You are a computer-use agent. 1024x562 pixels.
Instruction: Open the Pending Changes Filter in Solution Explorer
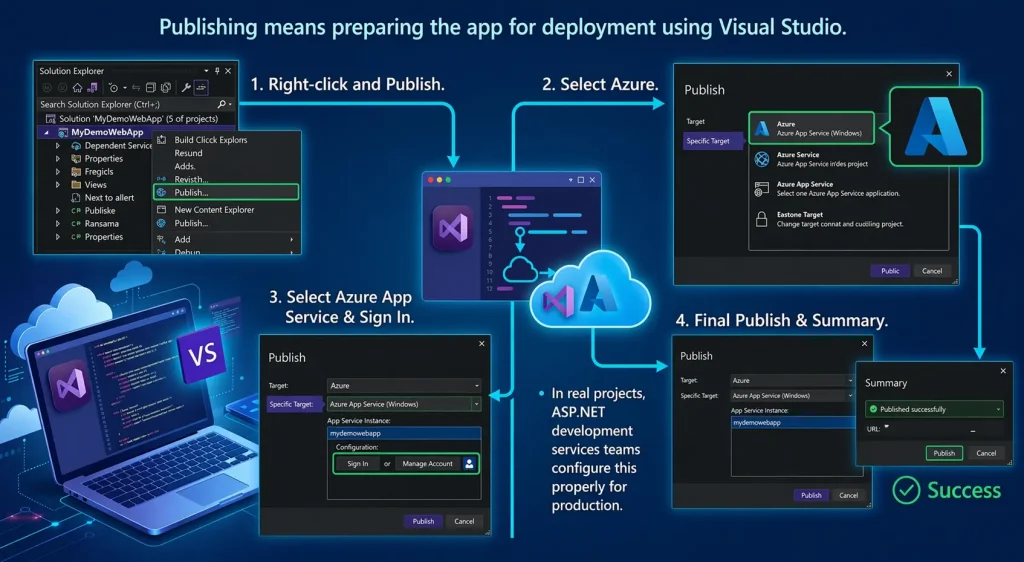click(114, 87)
